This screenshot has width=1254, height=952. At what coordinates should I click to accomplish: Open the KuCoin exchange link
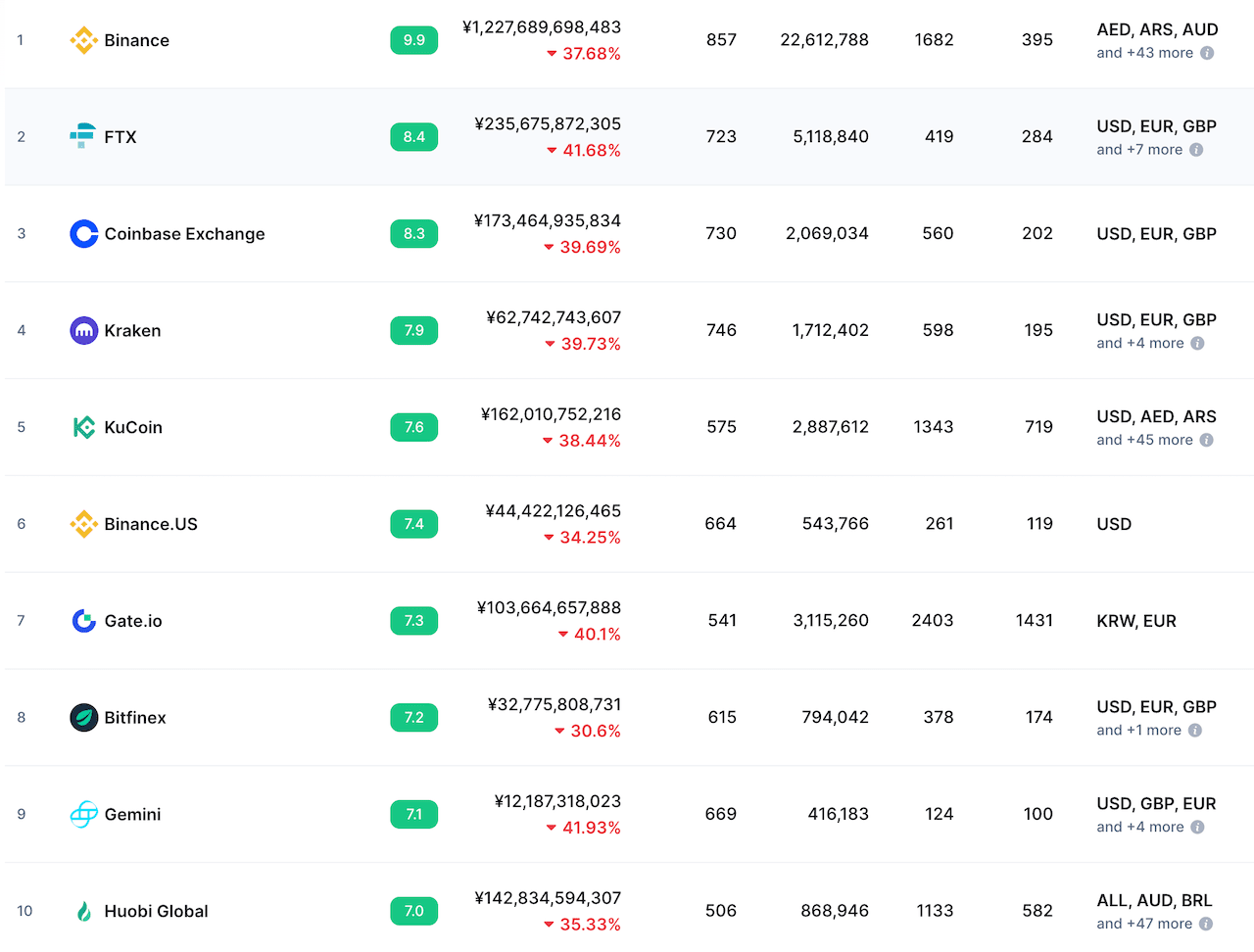tap(133, 427)
